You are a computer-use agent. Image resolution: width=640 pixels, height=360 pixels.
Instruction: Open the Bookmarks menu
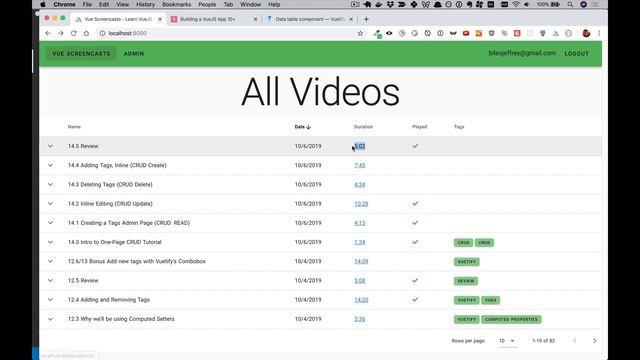click(176, 4)
